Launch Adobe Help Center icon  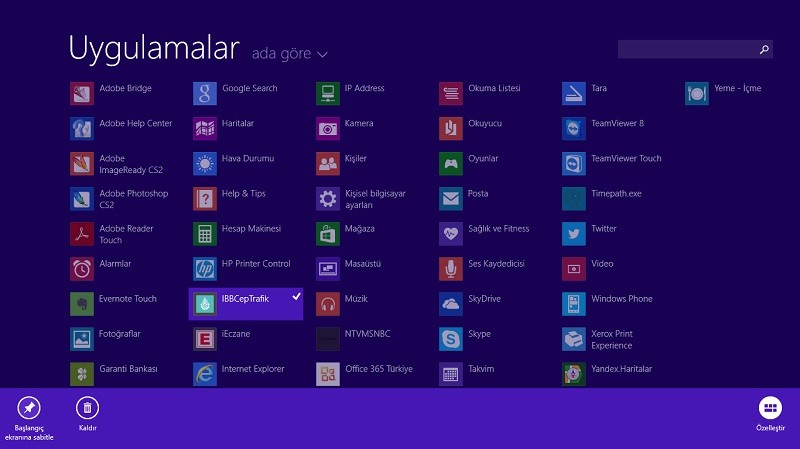[x=82, y=129]
